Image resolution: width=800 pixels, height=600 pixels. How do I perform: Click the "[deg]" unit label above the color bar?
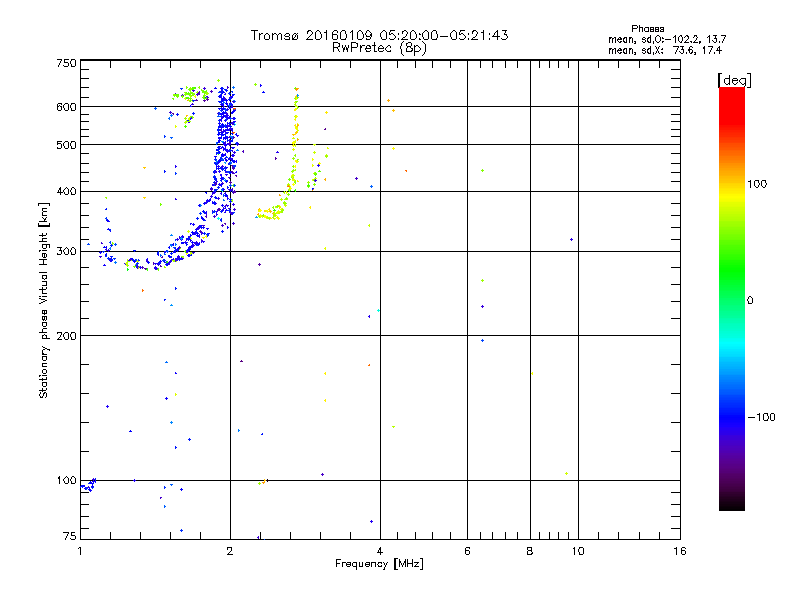coord(734,80)
